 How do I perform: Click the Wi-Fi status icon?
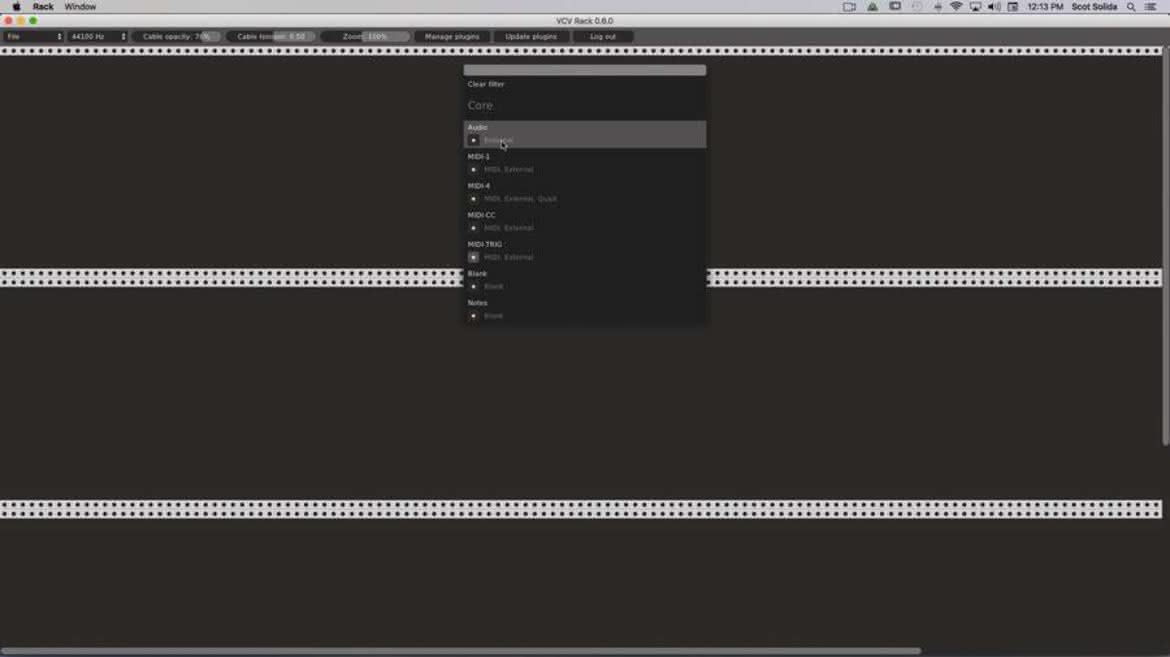(956, 7)
